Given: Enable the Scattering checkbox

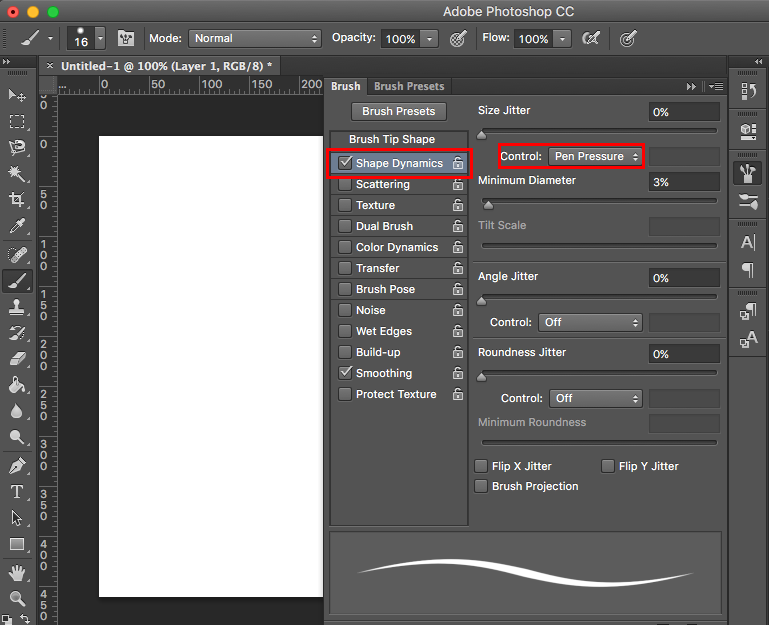Looking at the screenshot, I should click(x=346, y=184).
